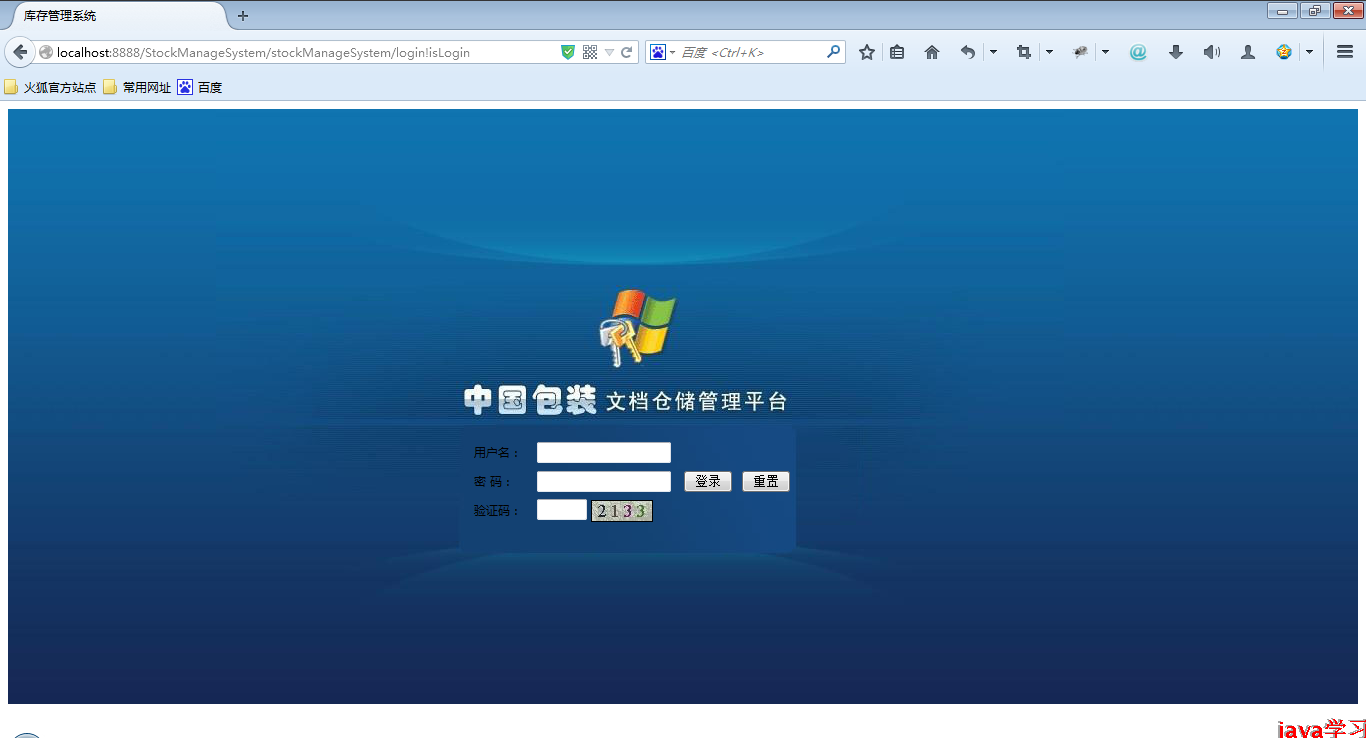Click the 用户名 label
The height and width of the screenshot is (738, 1366).
pos(497,453)
